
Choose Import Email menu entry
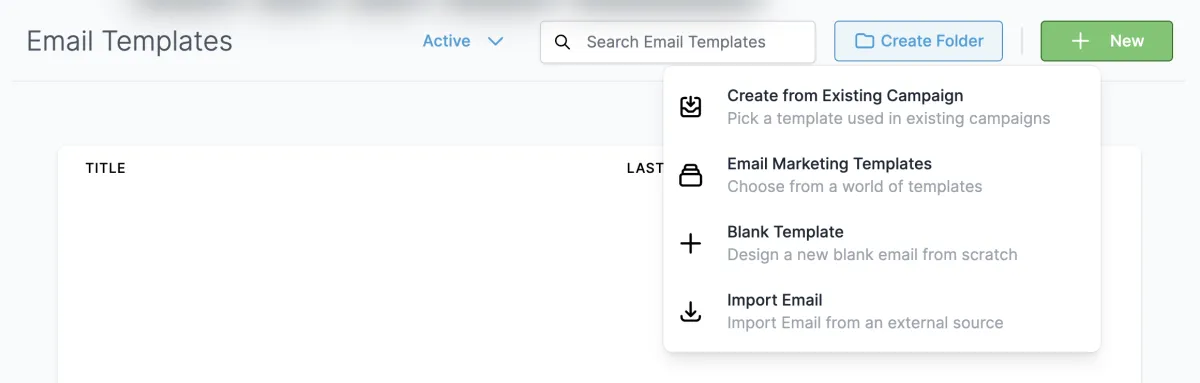pos(881,311)
